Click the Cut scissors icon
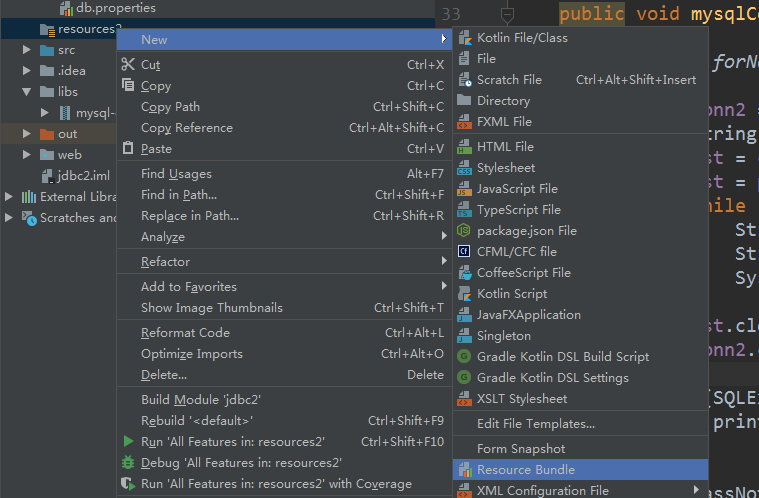 click(127, 65)
